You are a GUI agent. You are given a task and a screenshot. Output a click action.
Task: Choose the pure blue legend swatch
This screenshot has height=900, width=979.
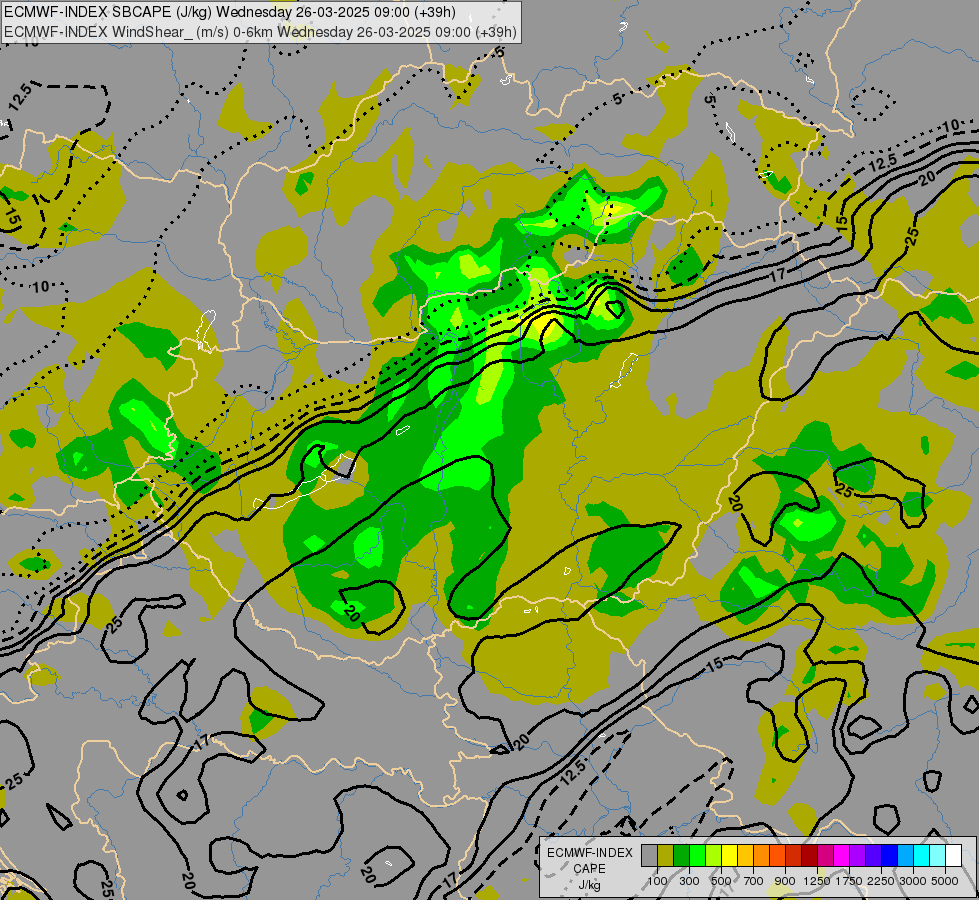pos(890,855)
